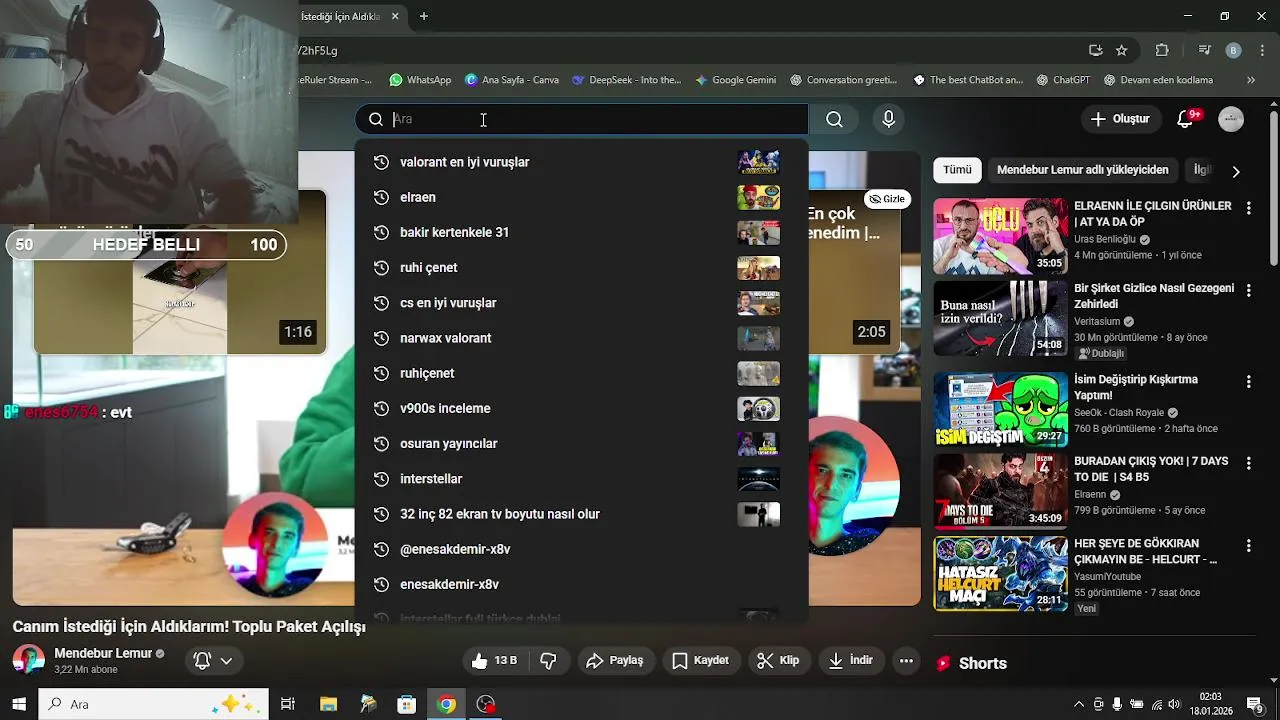Open ELRAENN İLE ÇILGIN ÜRÜNLER video thumbnail
This screenshot has width=1280, height=720.
tap(1000, 236)
